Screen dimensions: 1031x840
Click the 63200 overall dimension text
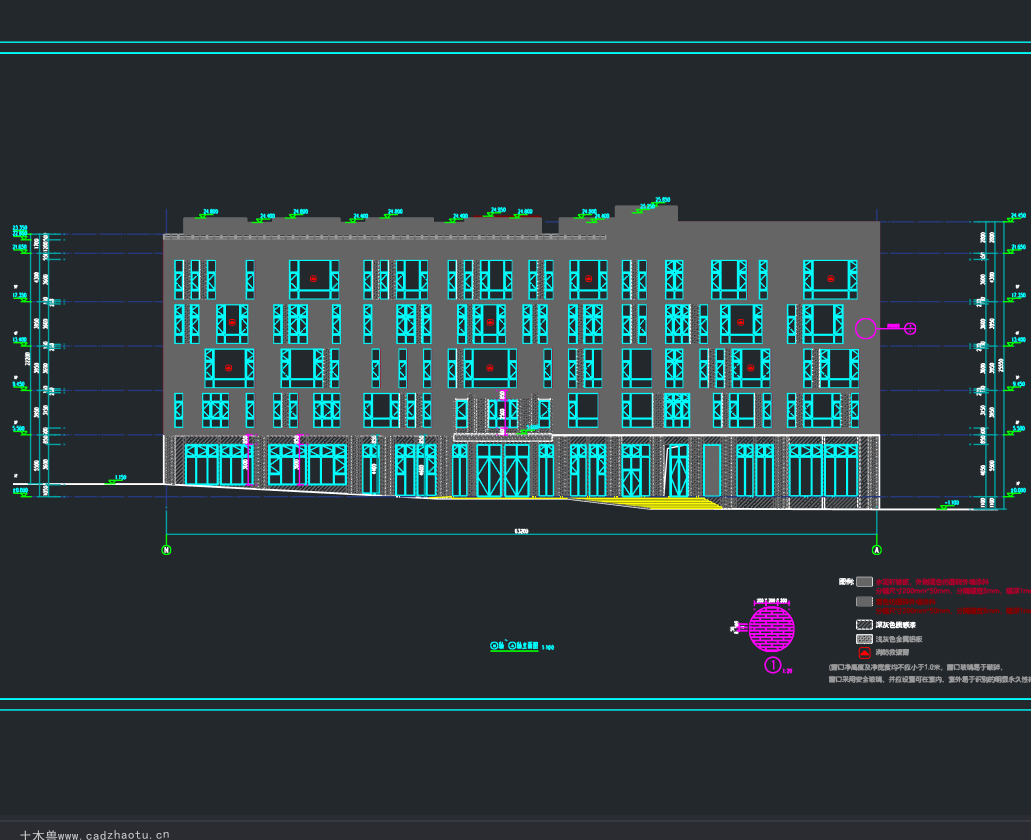coord(521,530)
